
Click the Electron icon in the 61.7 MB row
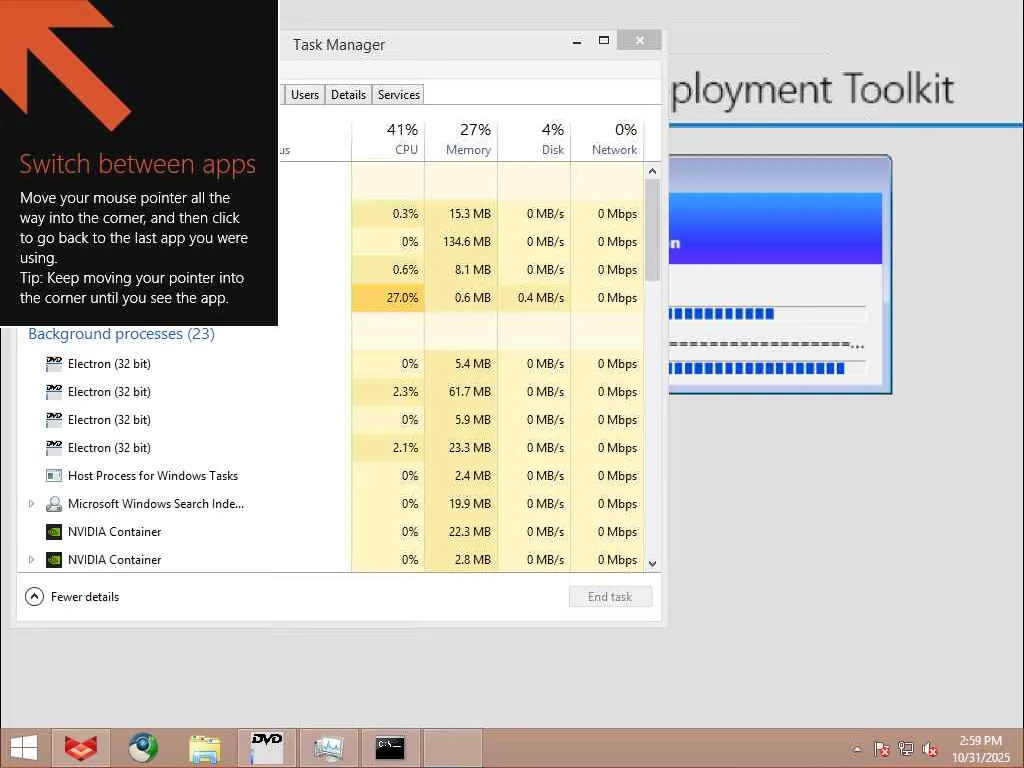54,392
